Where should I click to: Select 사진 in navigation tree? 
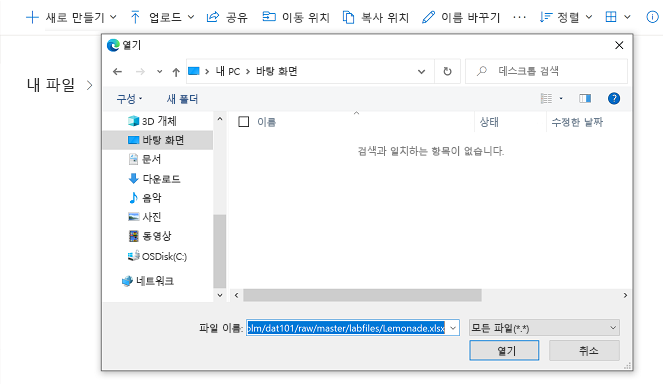pyautogui.click(x=144, y=217)
